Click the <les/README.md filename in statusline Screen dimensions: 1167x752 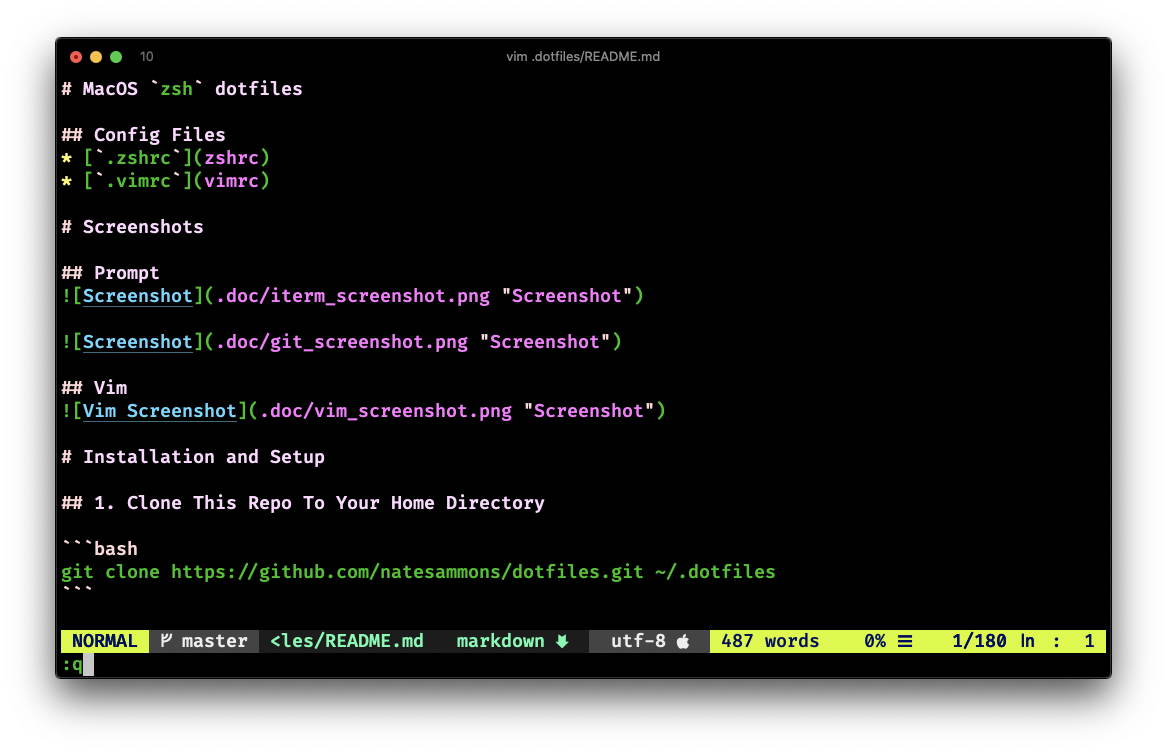tap(347, 641)
